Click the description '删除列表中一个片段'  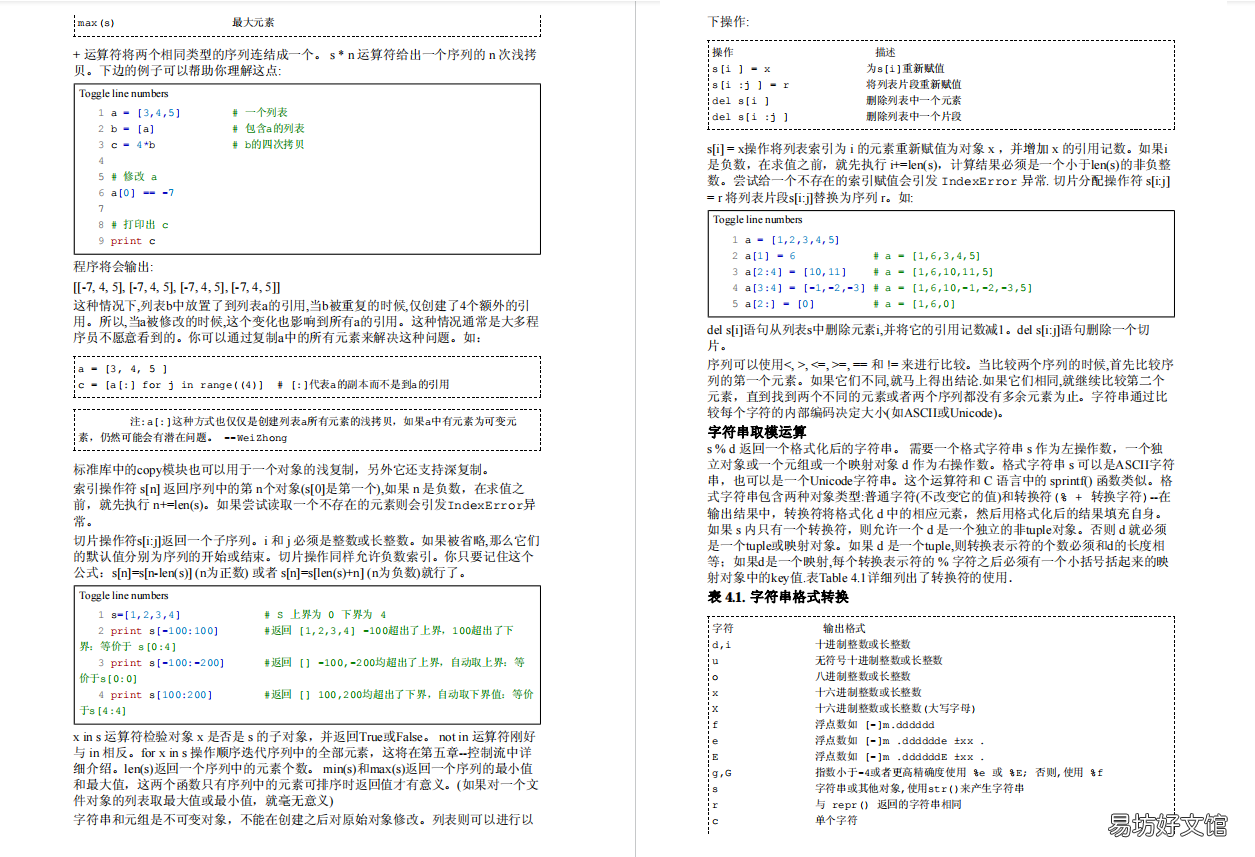click(x=914, y=116)
